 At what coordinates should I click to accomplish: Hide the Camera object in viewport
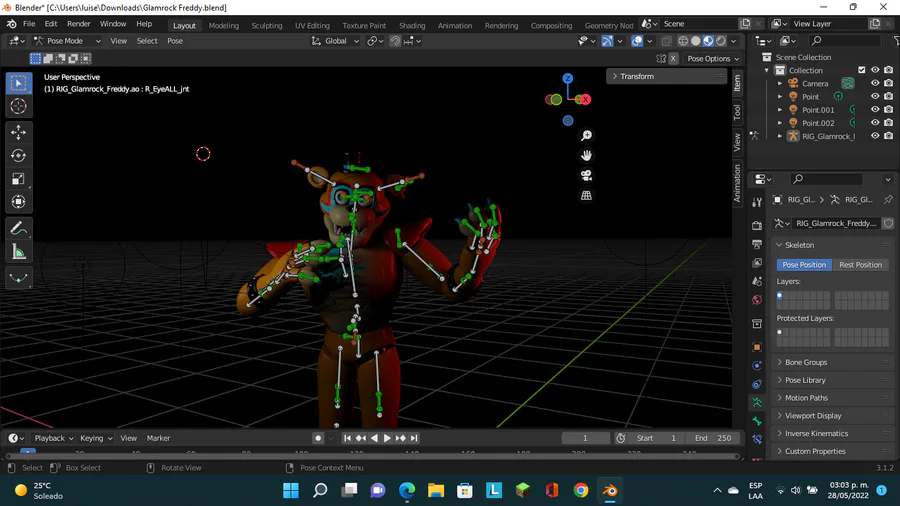pyautogui.click(x=875, y=83)
